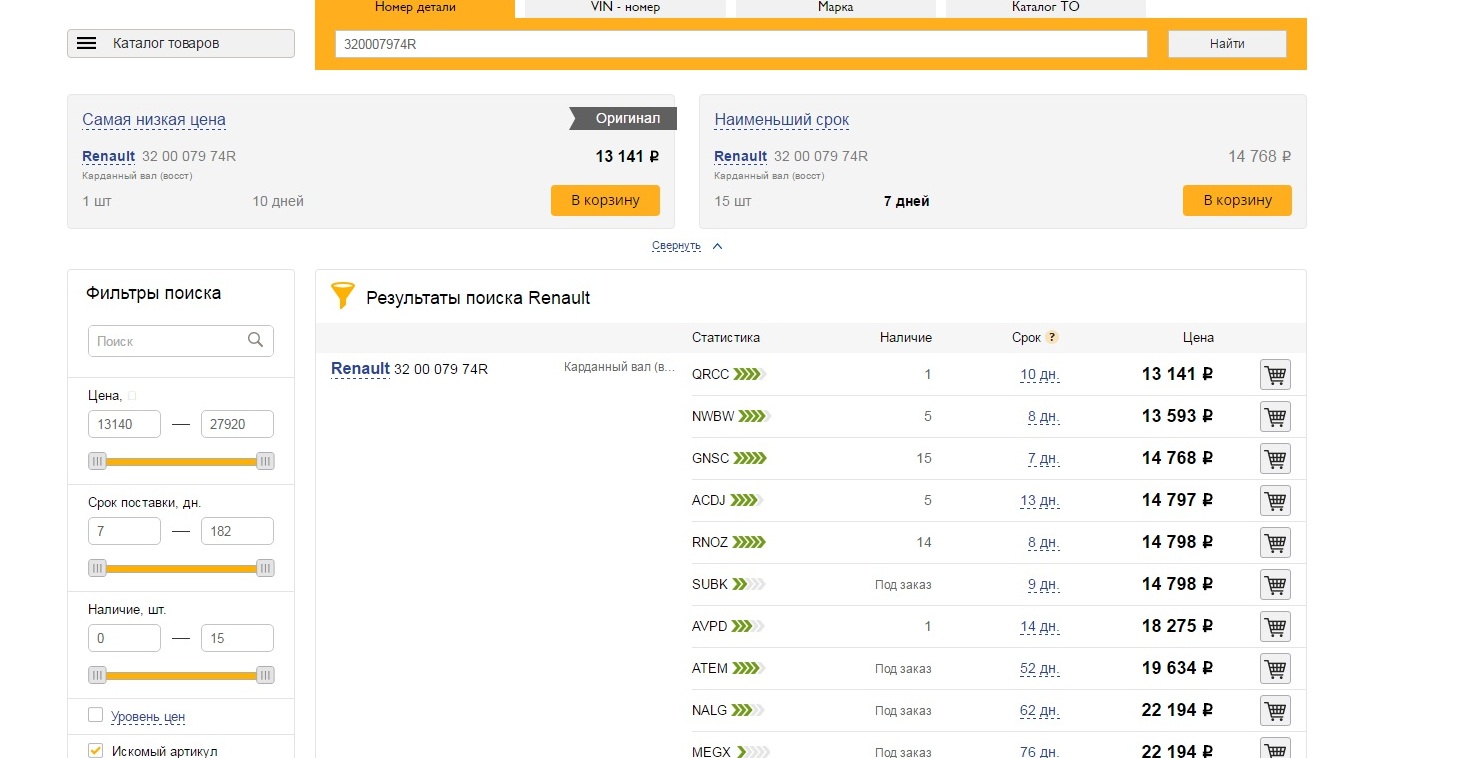Add NWBW 13 593 ₽ offer to cart
This screenshot has width=1470, height=758.
[1275, 417]
